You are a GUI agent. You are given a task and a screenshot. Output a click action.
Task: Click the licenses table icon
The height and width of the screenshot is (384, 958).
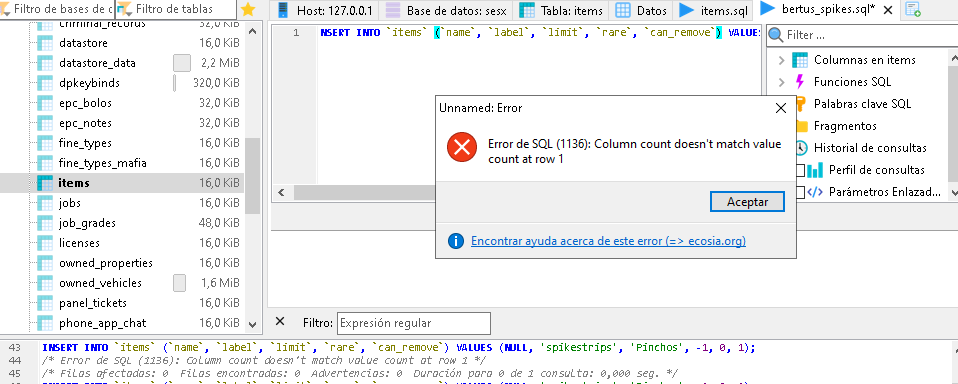[45, 243]
